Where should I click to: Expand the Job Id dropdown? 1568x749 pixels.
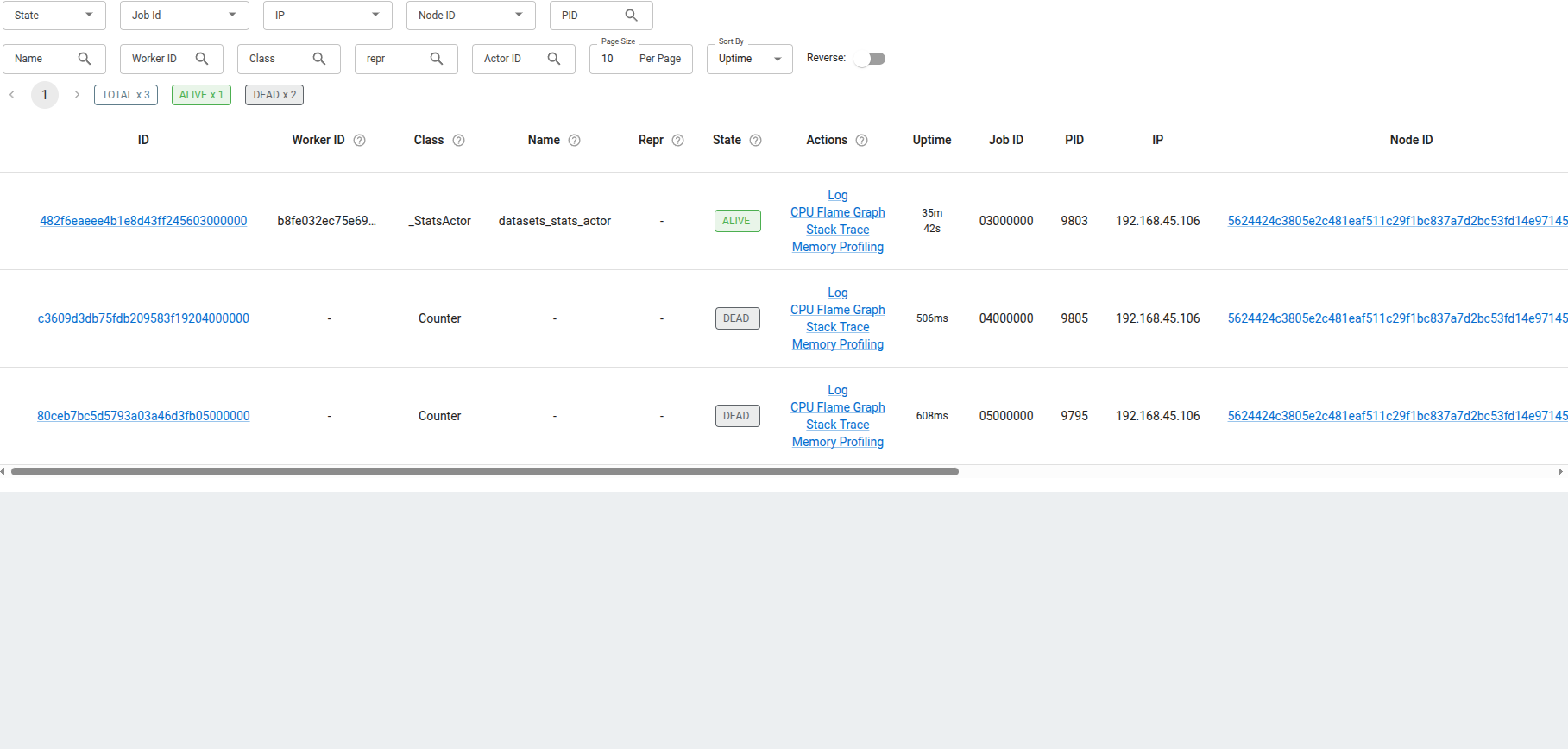184,16
